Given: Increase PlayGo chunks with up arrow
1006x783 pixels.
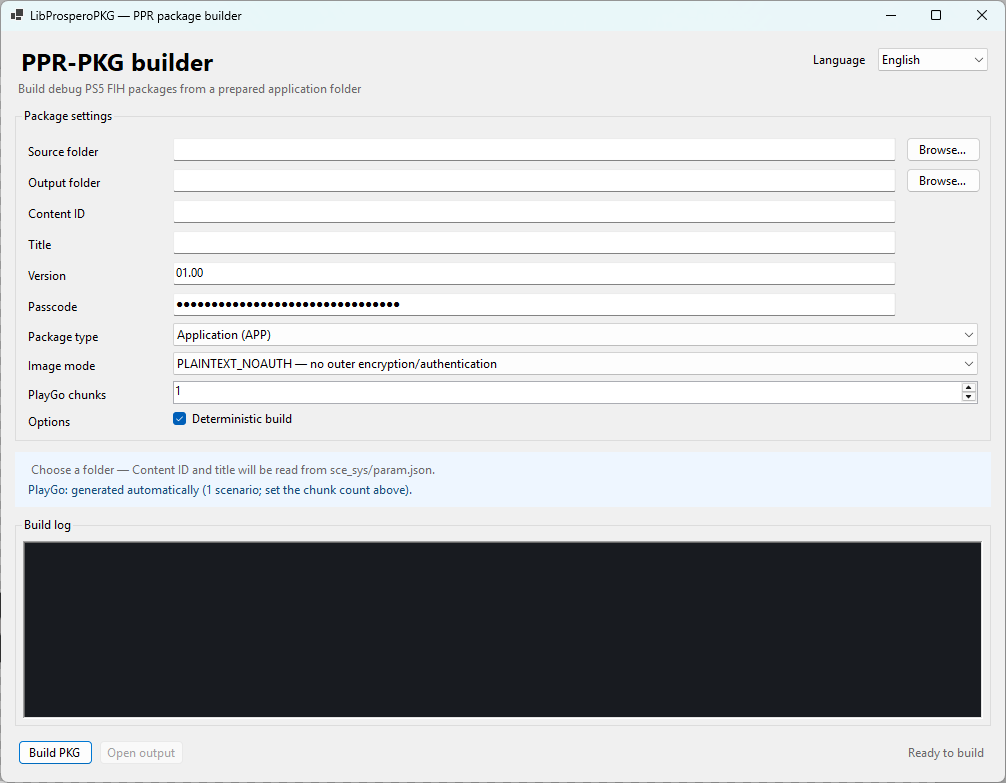Looking at the screenshot, I should point(969,388).
